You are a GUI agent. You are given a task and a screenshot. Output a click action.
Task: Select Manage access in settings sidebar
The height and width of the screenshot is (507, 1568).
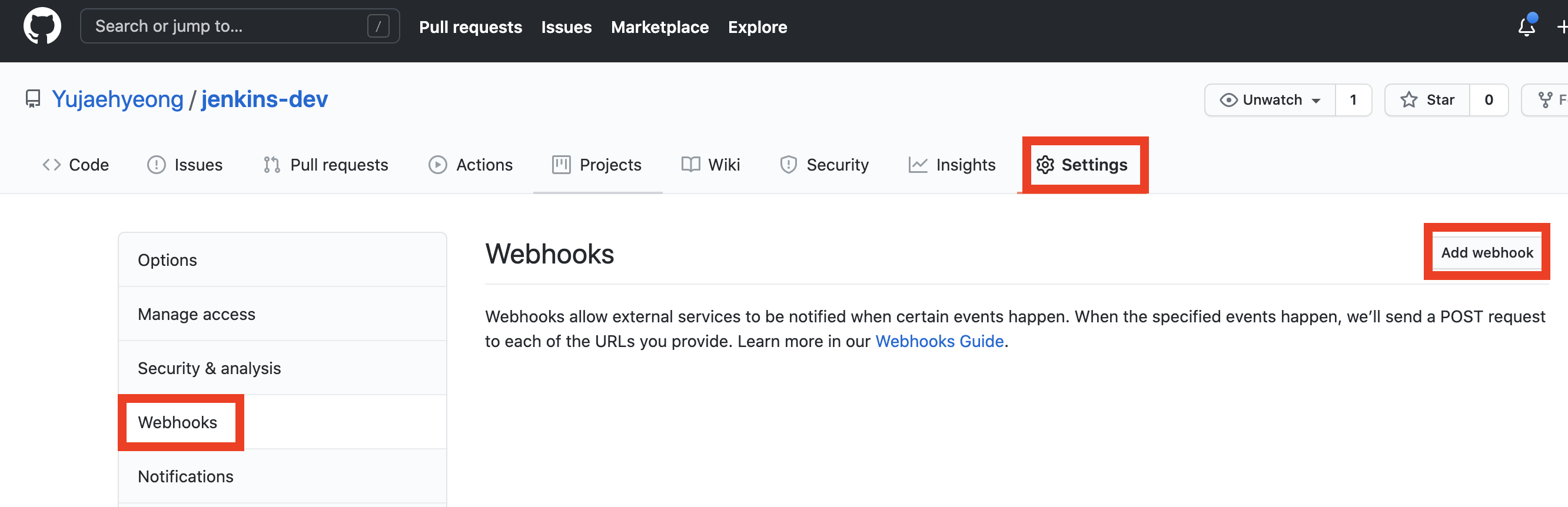coord(283,313)
